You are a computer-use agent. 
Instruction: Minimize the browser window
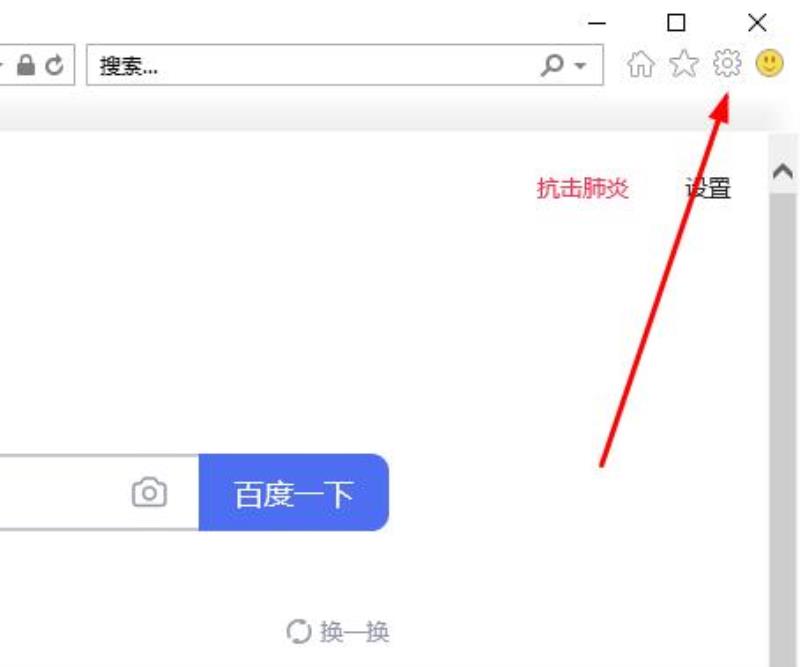tap(596, 23)
